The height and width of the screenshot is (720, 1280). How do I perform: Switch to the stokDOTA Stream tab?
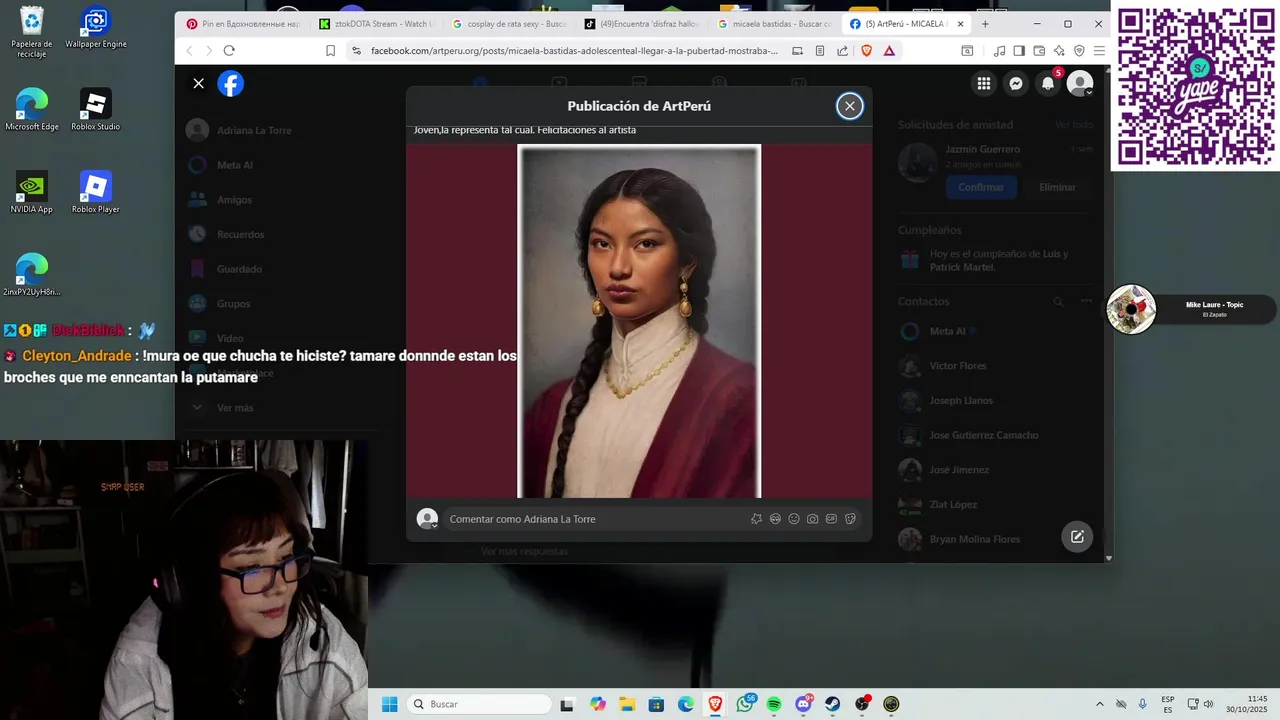click(x=376, y=24)
